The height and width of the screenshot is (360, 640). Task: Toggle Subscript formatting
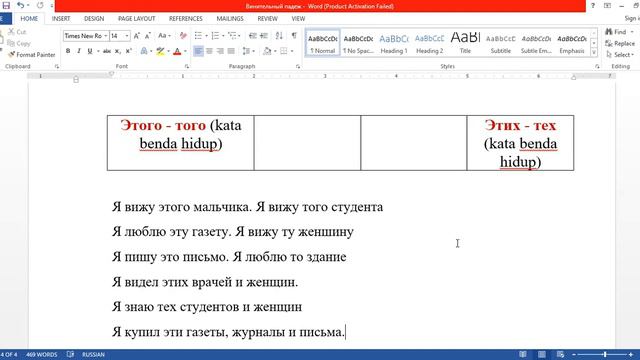click(118, 51)
